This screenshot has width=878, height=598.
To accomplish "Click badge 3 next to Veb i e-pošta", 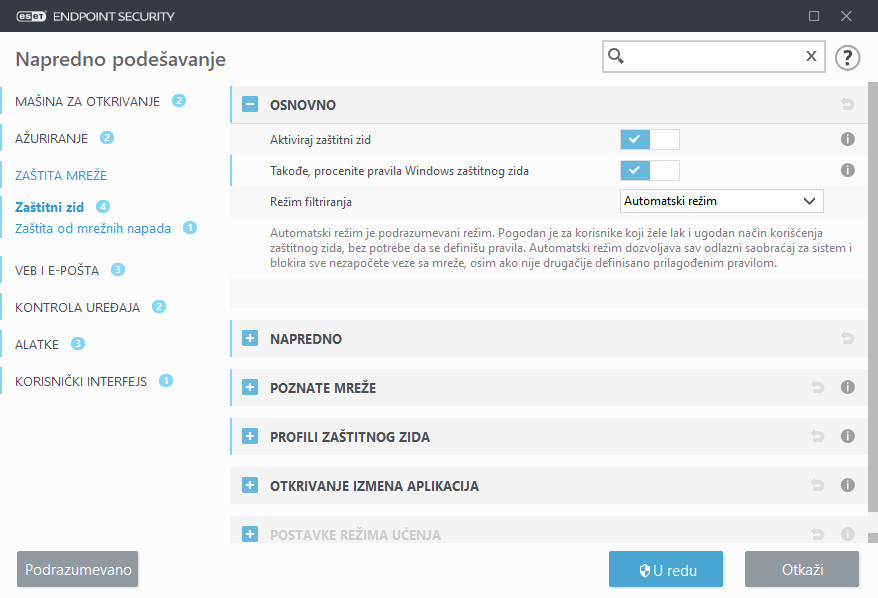I will [x=118, y=270].
